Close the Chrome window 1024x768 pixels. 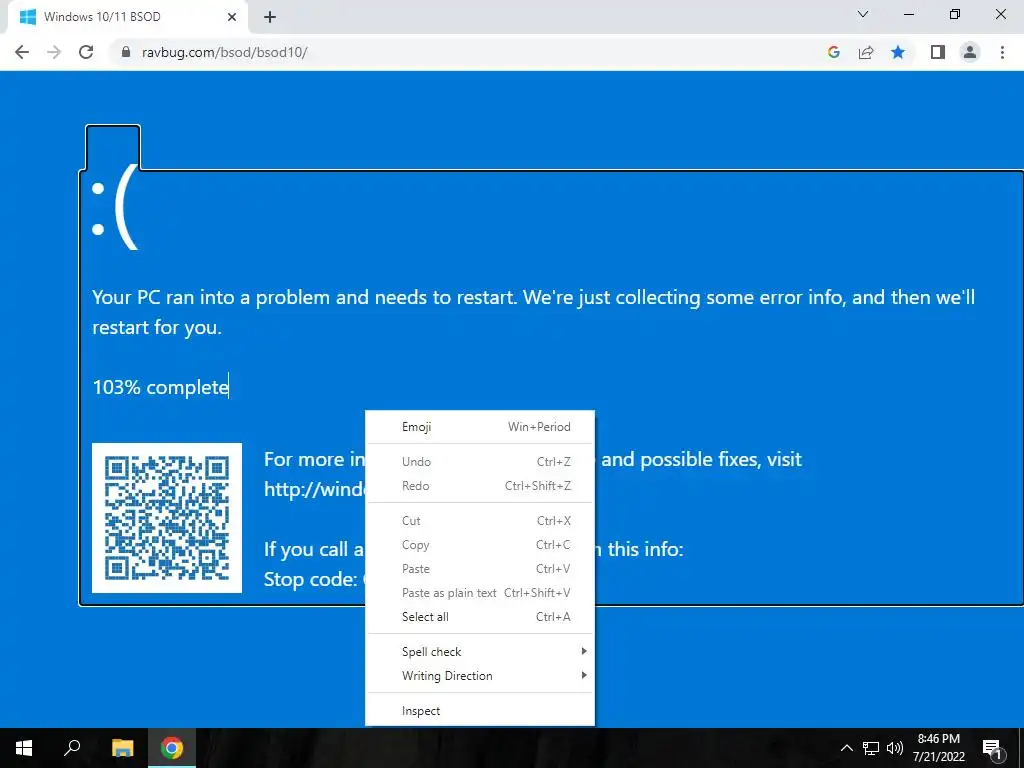click(1000, 14)
